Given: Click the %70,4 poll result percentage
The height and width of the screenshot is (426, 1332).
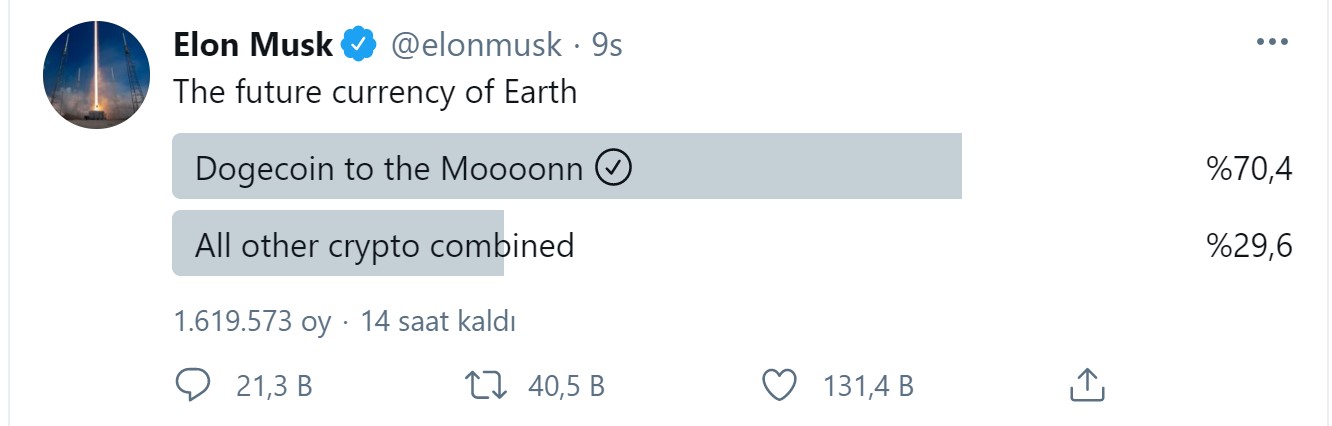Looking at the screenshot, I should click(x=1249, y=169).
